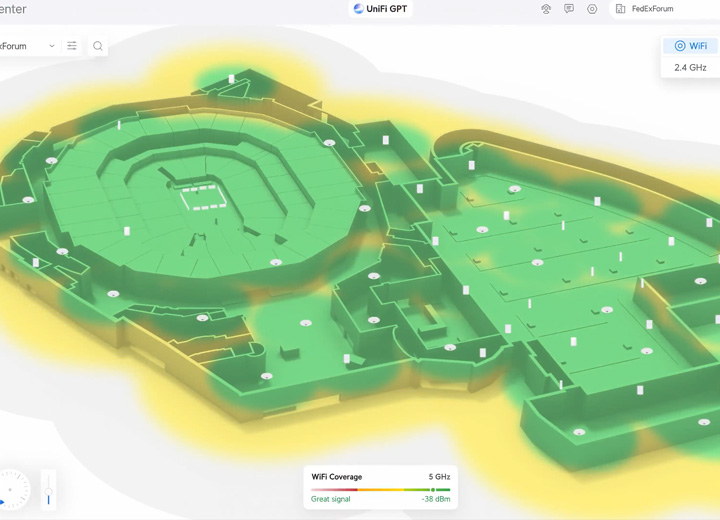The height and width of the screenshot is (520, 720).
Task: Click the WiFi Coverage signal gradient bar
Action: point(380,489)
